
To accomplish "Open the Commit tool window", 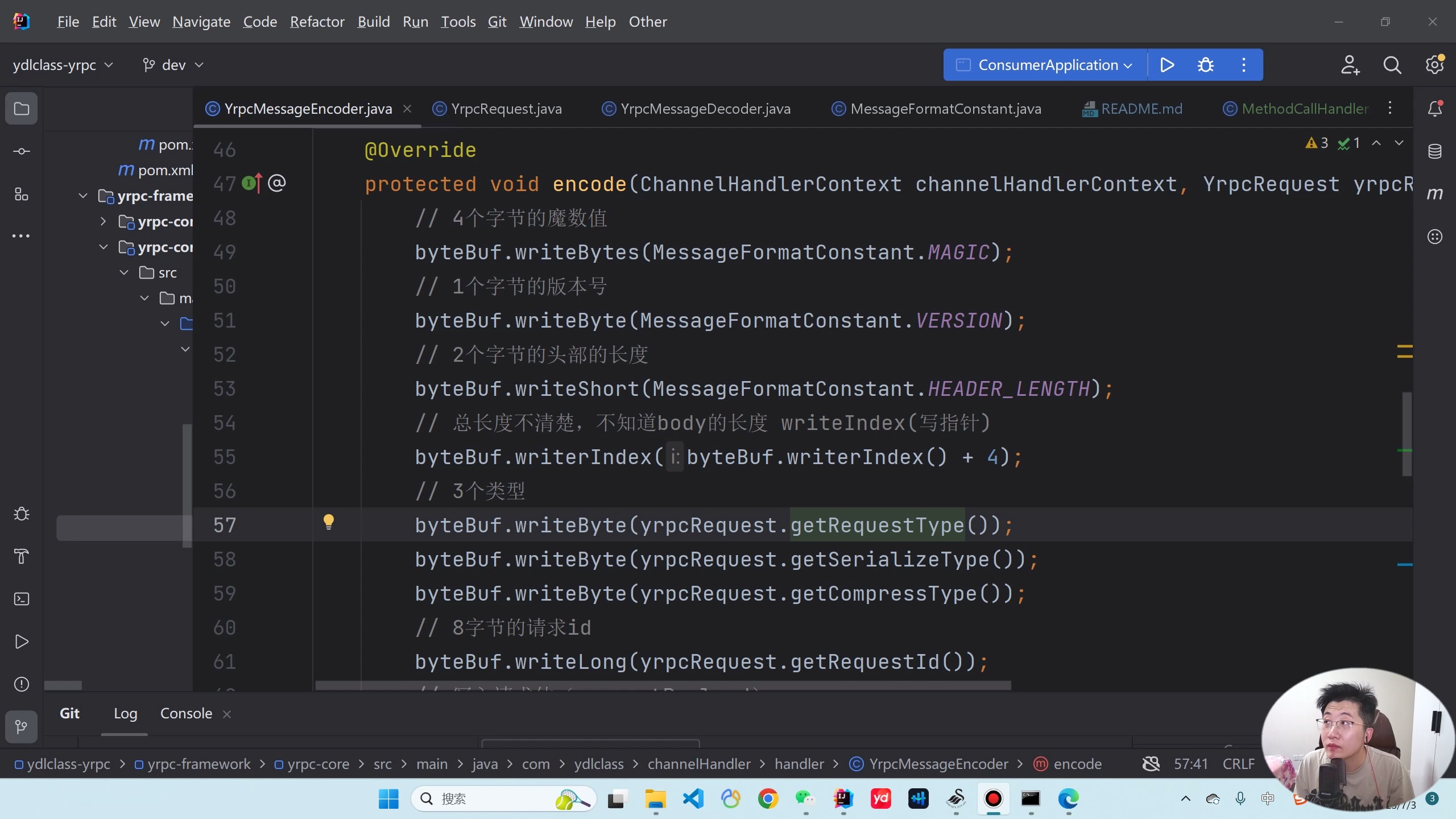I will point(22,151).
